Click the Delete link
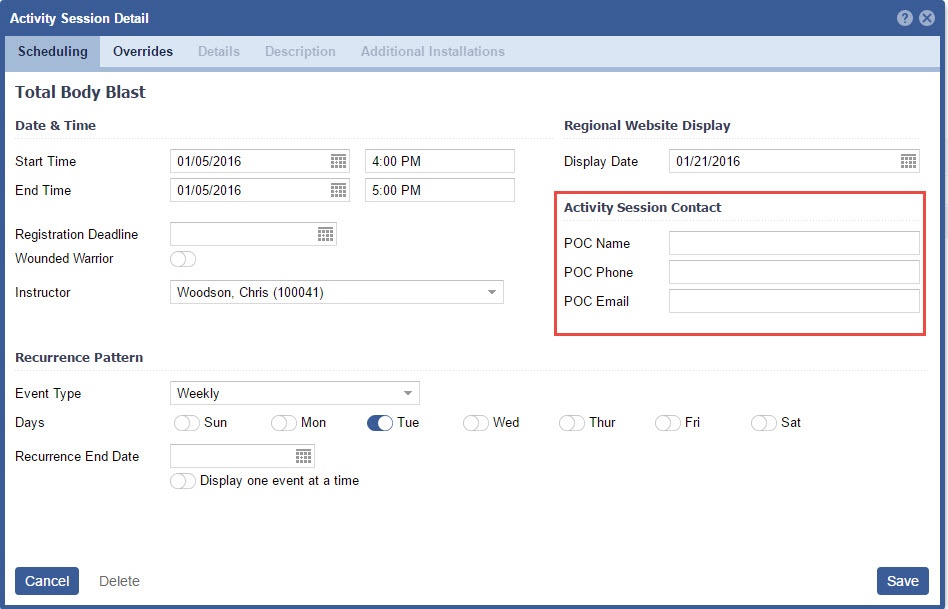This screenshot has width=948, height=609. click(119, 581)
